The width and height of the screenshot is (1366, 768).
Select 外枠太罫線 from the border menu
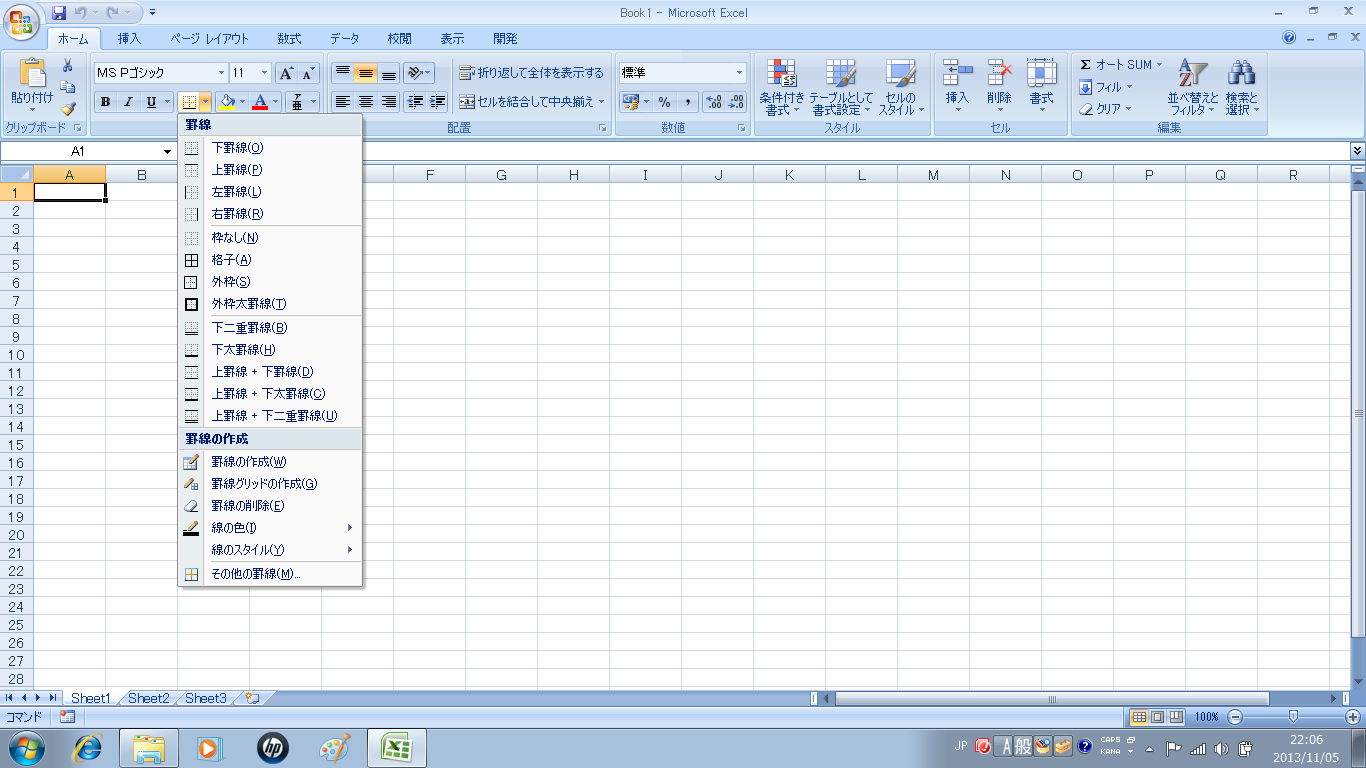click(x=248, y=304)
